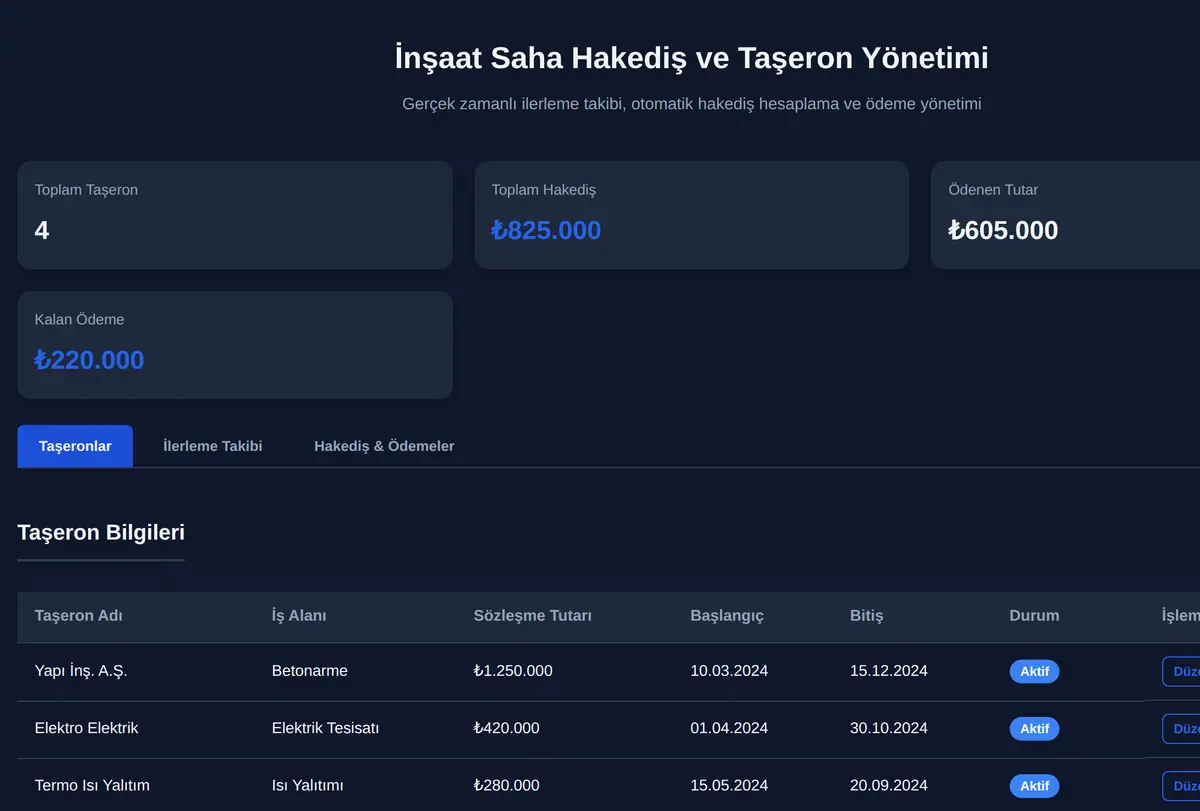Switch to the Taşeronlar tab

[x=75, y=446]
